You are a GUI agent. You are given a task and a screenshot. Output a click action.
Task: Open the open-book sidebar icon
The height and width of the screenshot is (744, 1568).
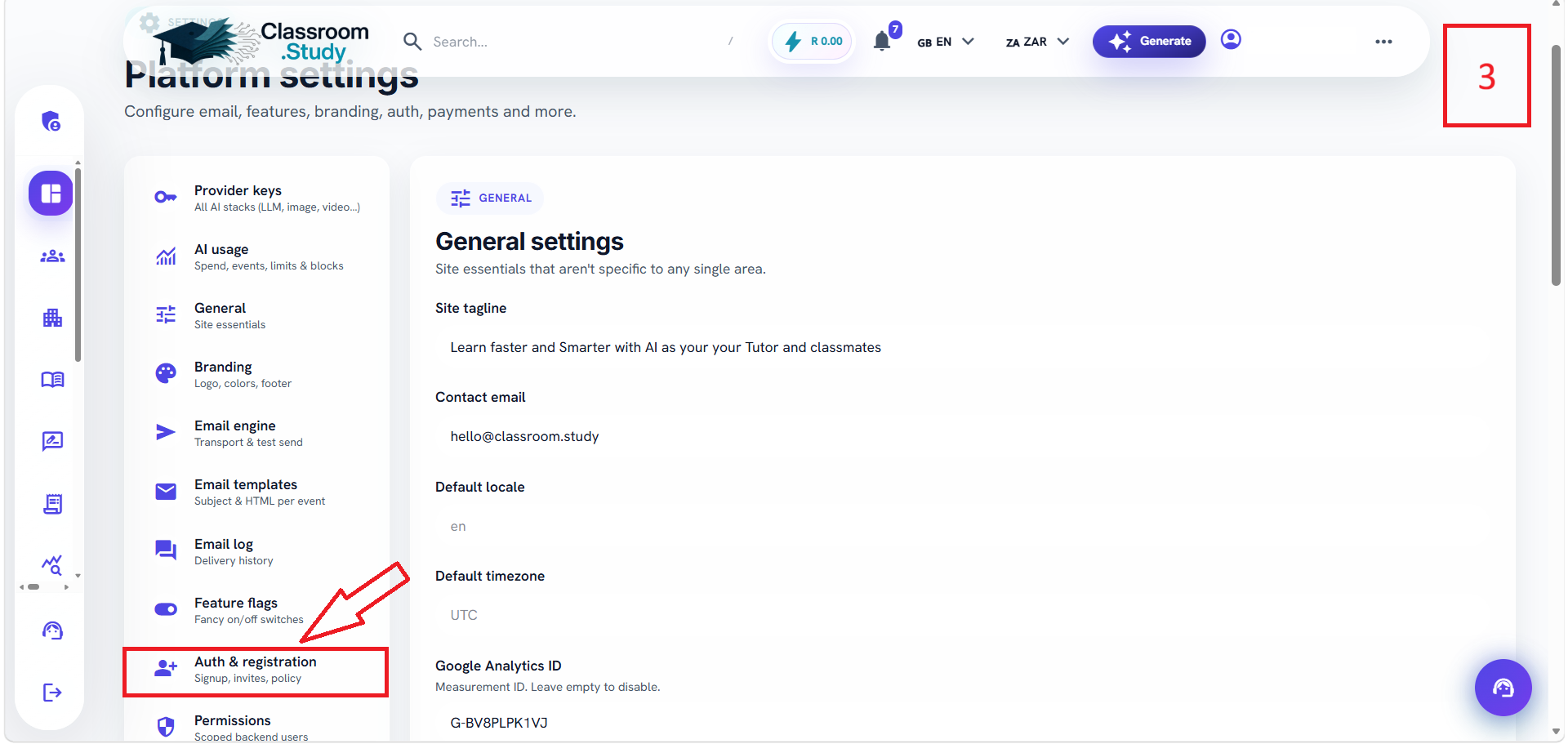[x=52, y=380]
